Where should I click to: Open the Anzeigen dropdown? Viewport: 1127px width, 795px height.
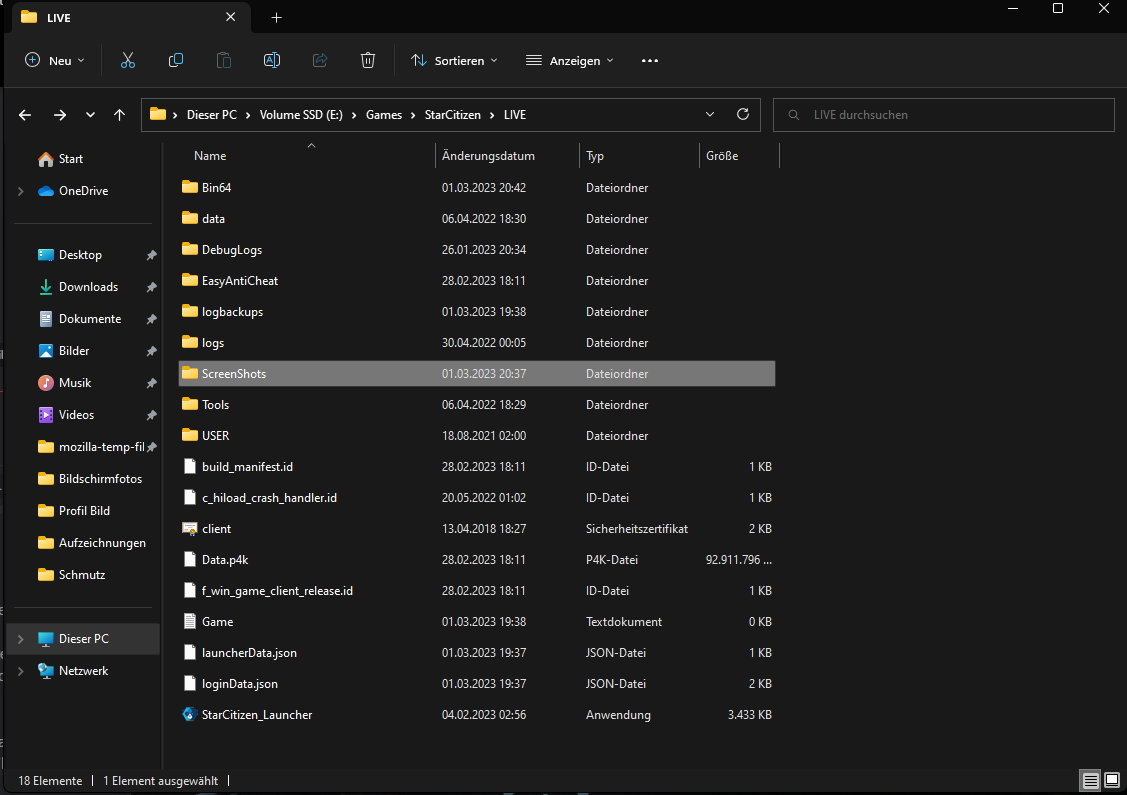point(570,60)
